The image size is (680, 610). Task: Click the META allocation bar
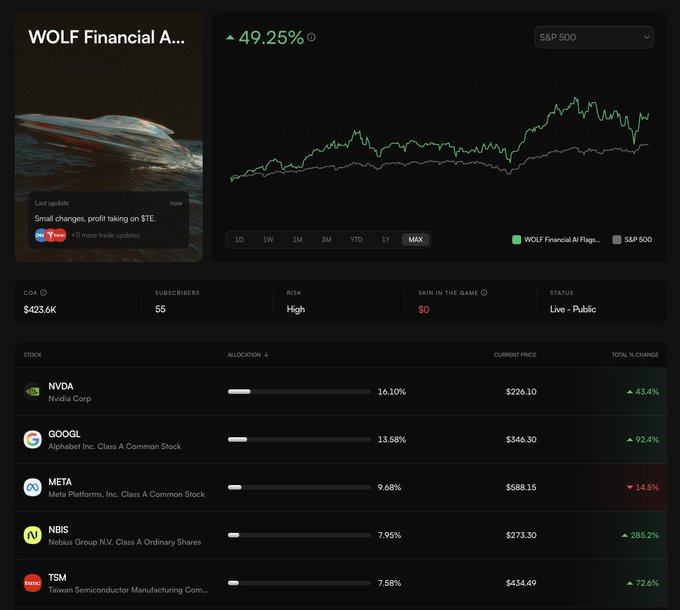point(299,487)
